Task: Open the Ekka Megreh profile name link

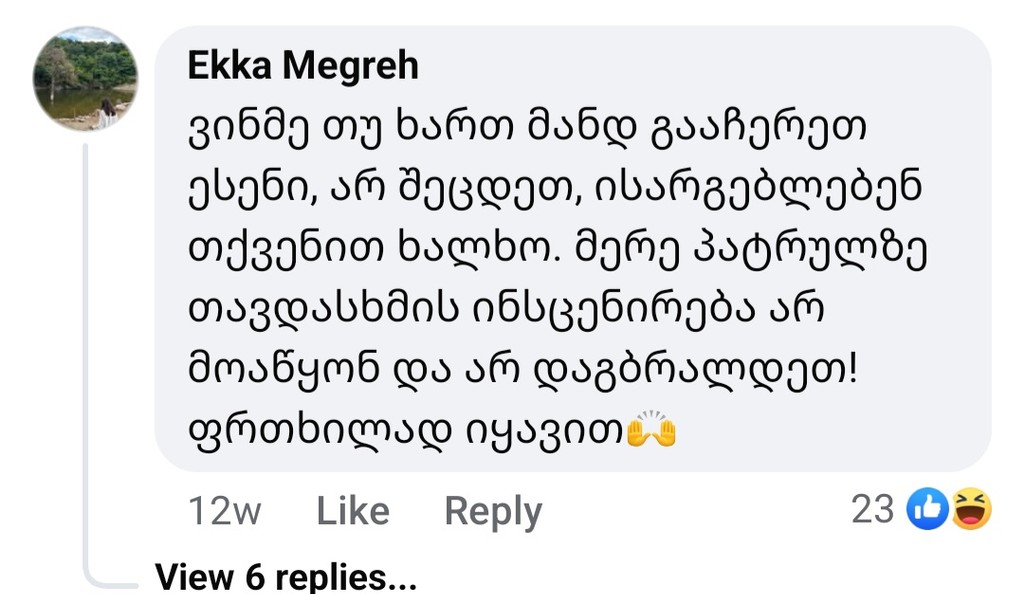Action: [303, 67]
